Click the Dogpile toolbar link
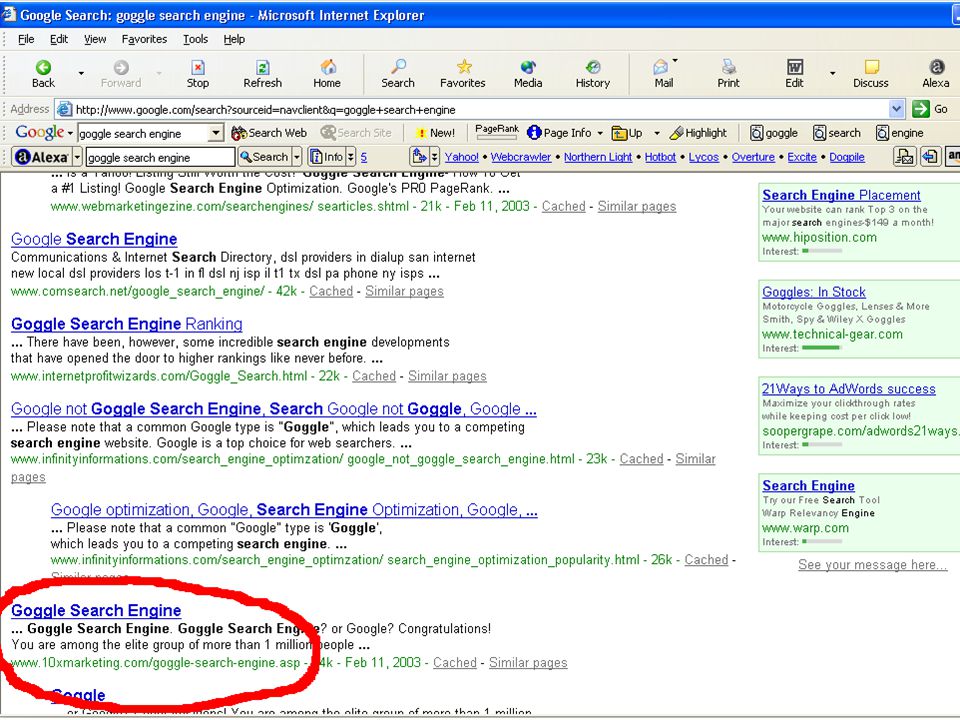 [847, 157]
